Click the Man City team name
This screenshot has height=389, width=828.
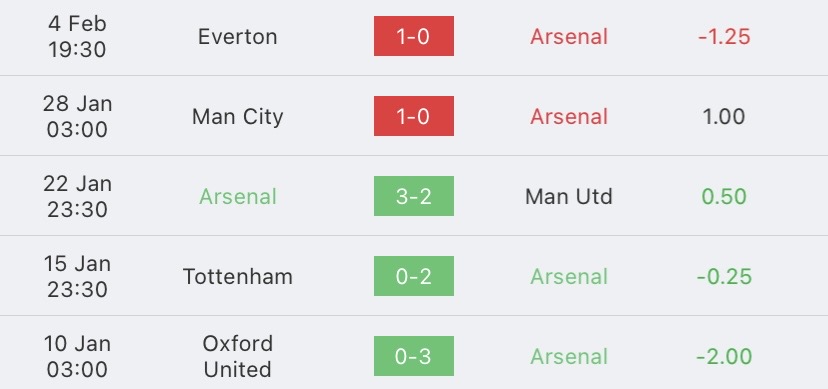(x=238, y=117)
